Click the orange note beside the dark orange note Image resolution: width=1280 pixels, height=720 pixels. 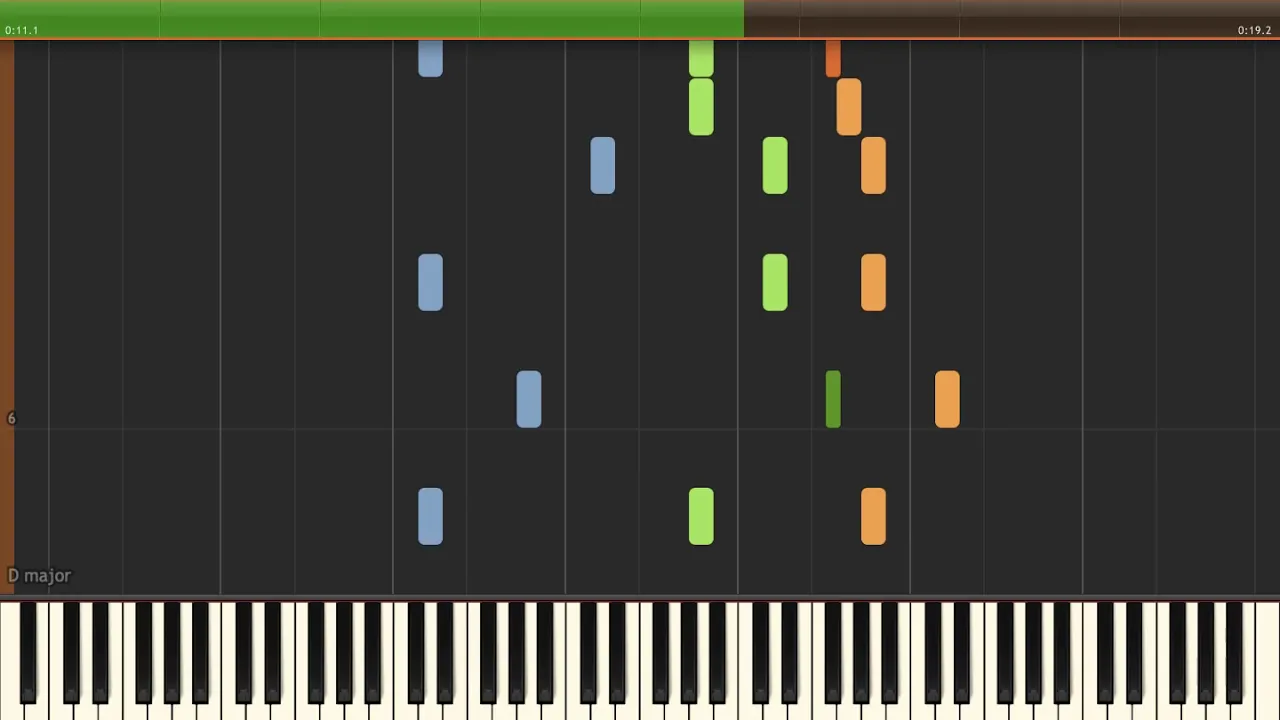(x=849, y=106)
